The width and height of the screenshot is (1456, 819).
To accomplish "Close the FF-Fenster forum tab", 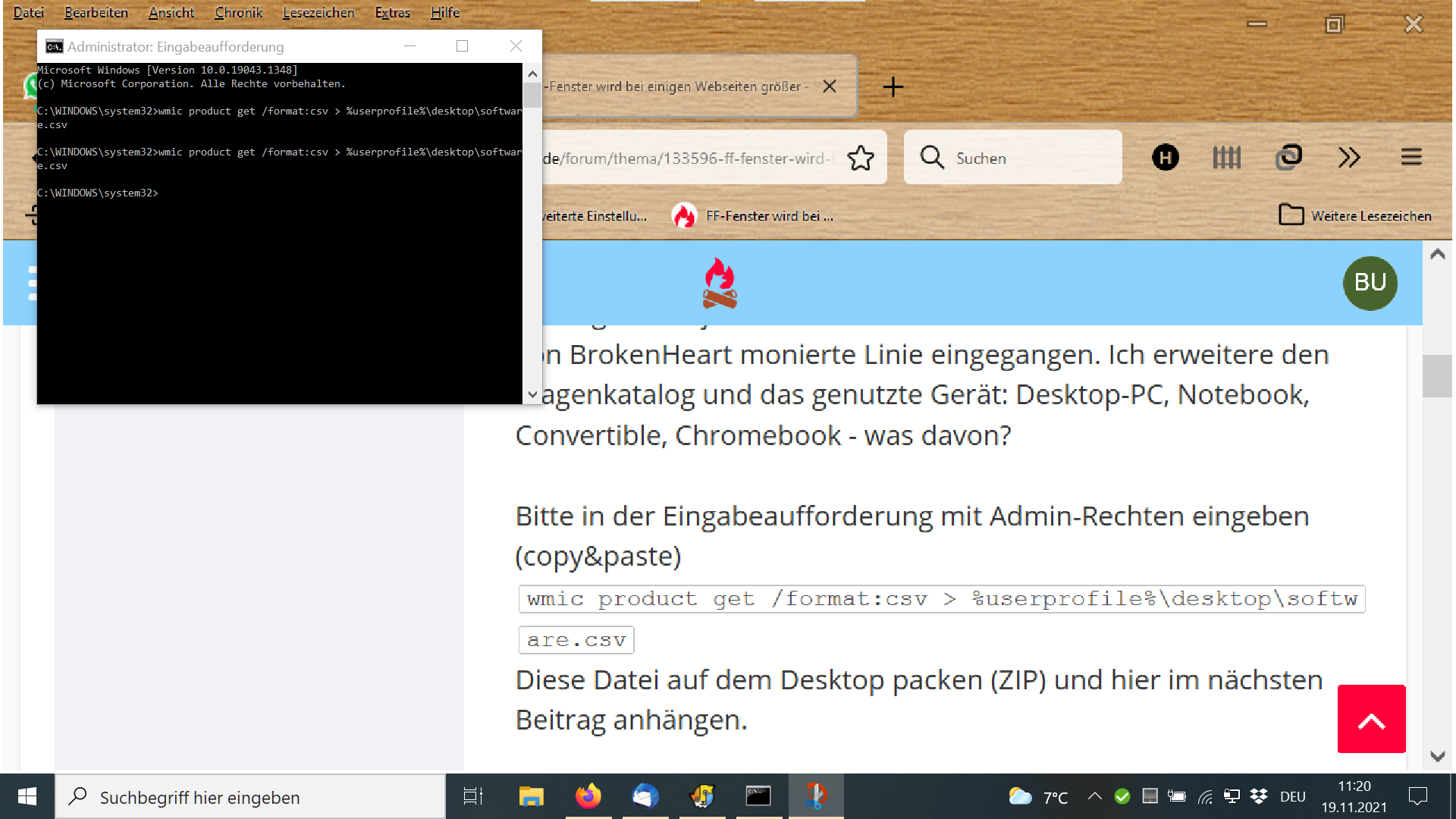I will click(830, 86).
